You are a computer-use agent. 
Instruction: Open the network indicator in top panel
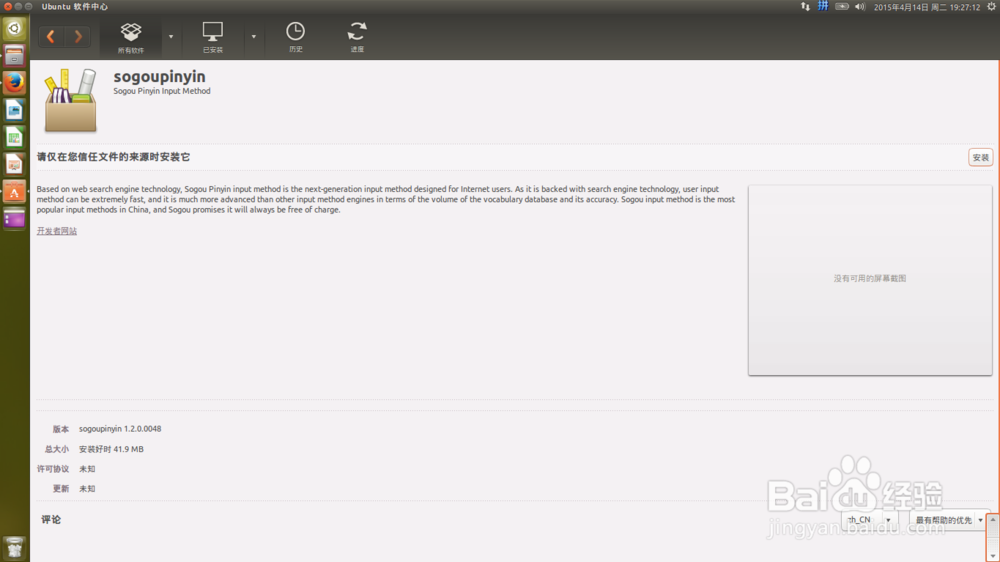pyautogui.click(x=805, y=6)
